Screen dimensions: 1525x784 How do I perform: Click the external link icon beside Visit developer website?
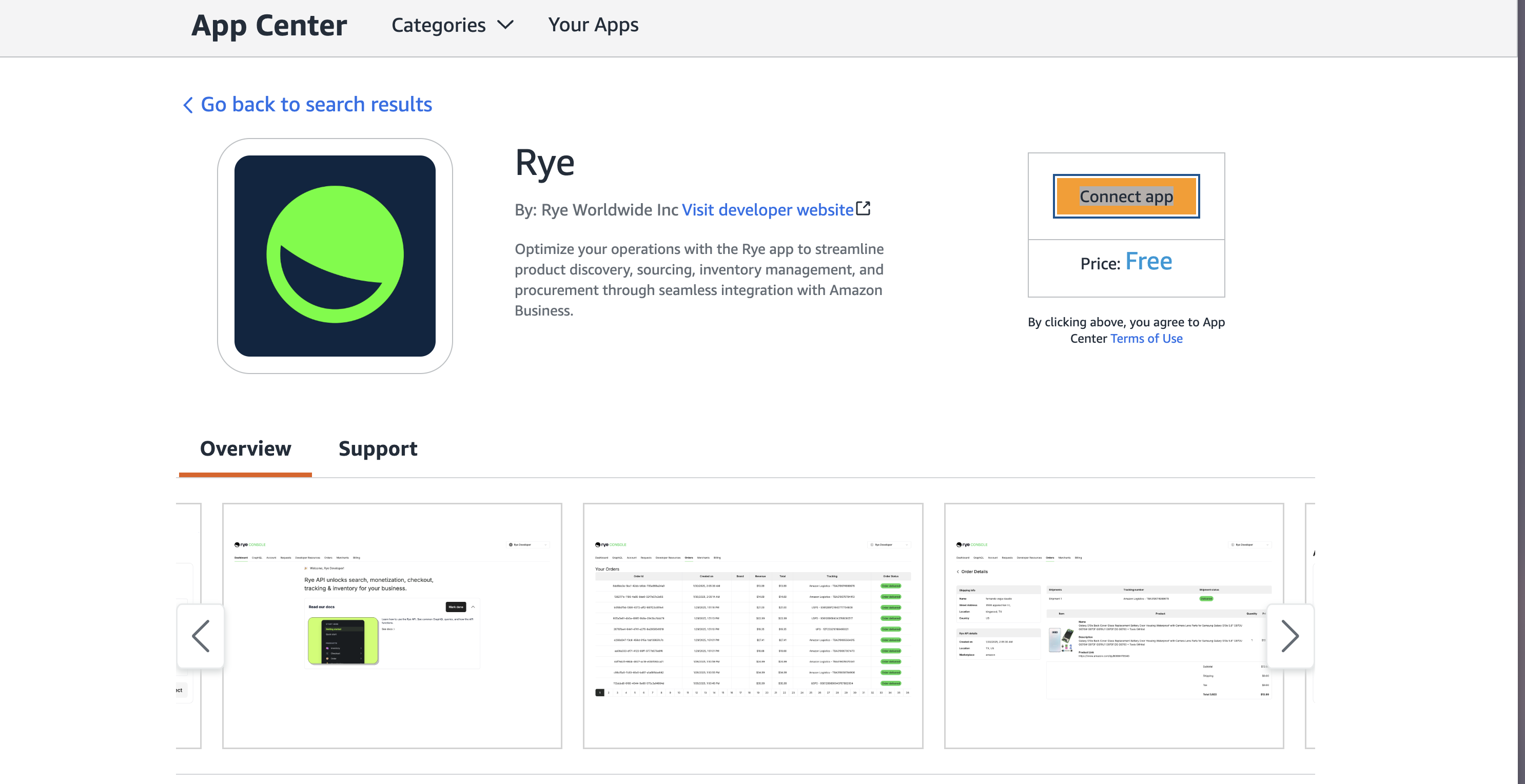pyautogui.click(x=864, y=208)
